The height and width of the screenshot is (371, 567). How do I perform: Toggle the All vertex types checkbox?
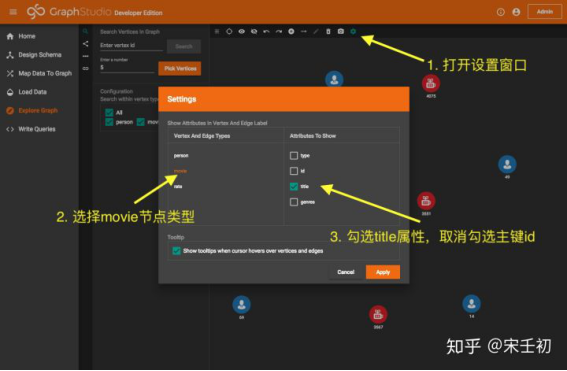click(x=109, y=112)
